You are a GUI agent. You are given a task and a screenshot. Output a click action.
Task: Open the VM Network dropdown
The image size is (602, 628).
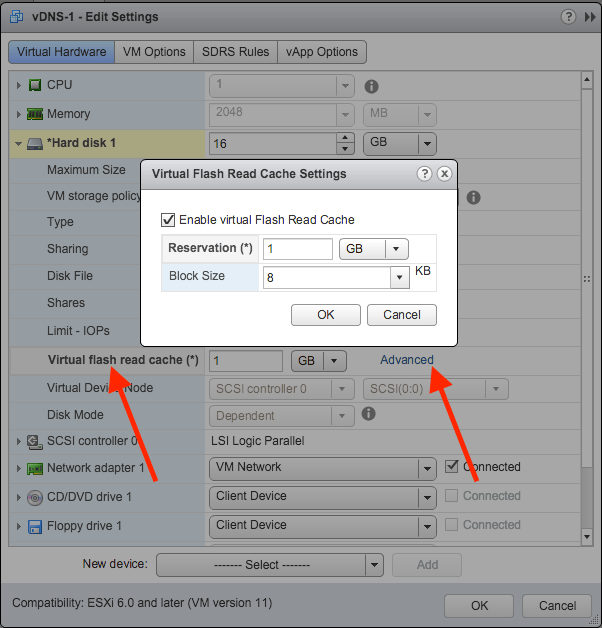pos(322,467)
